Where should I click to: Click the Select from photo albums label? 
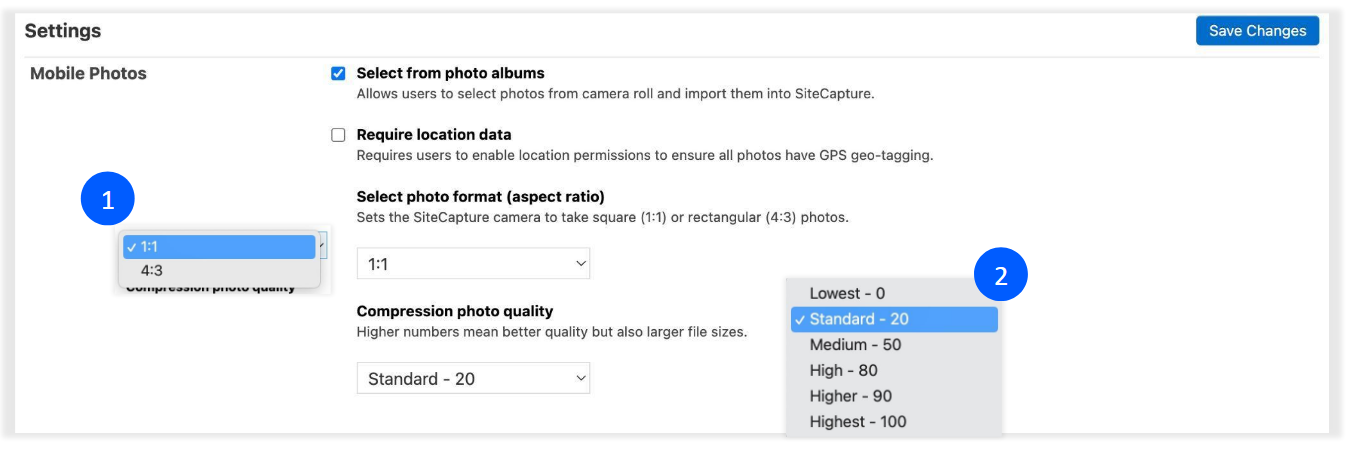pyautogui.click(x=450, y=73)
